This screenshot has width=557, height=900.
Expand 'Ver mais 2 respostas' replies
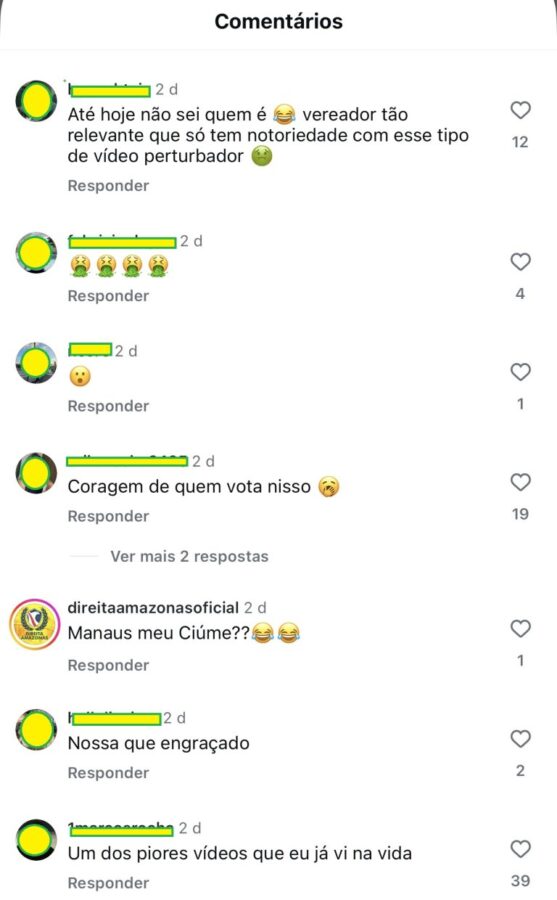189,556
